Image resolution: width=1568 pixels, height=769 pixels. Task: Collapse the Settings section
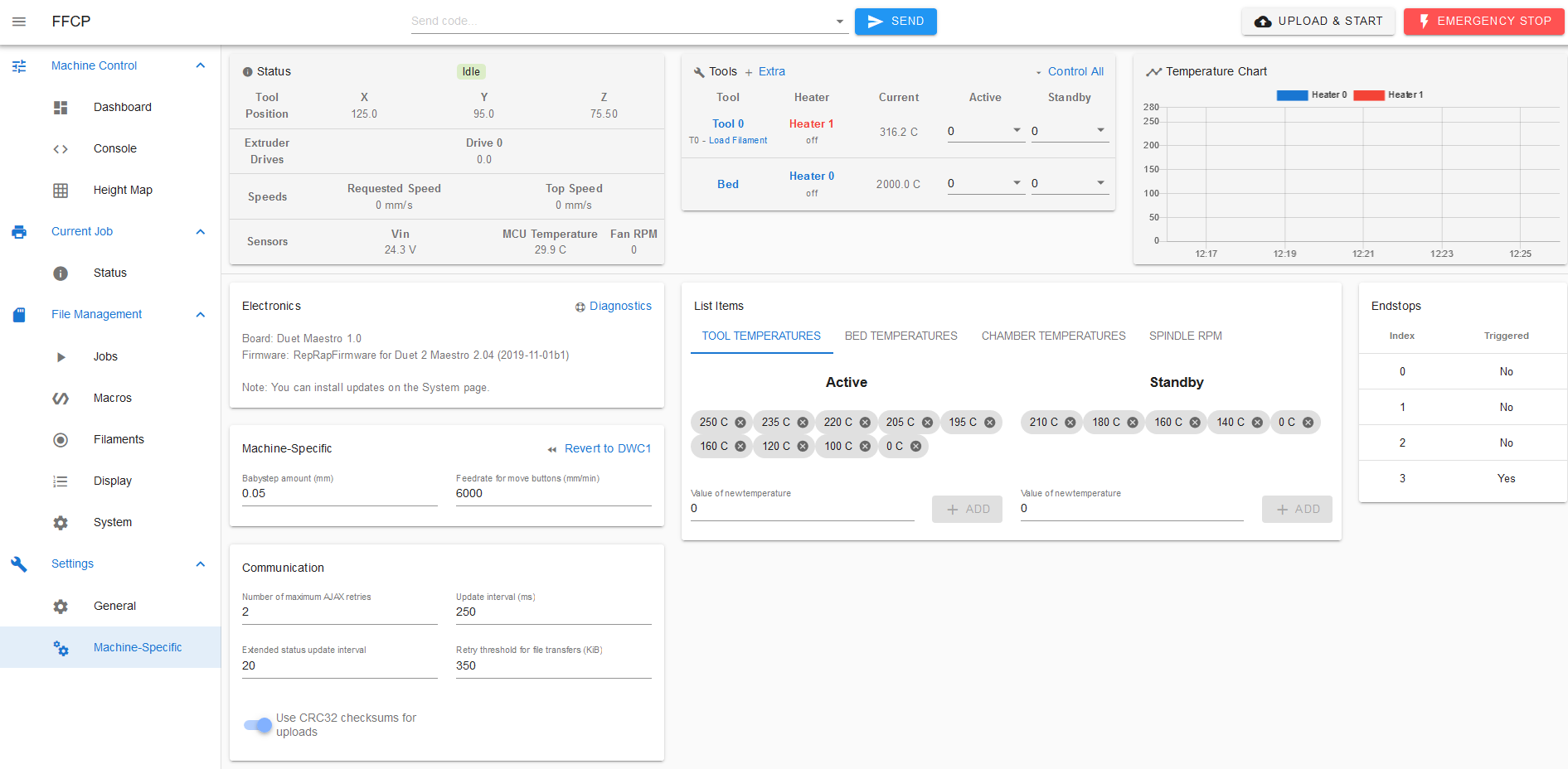pyautogui.click(x=200, y=564)
